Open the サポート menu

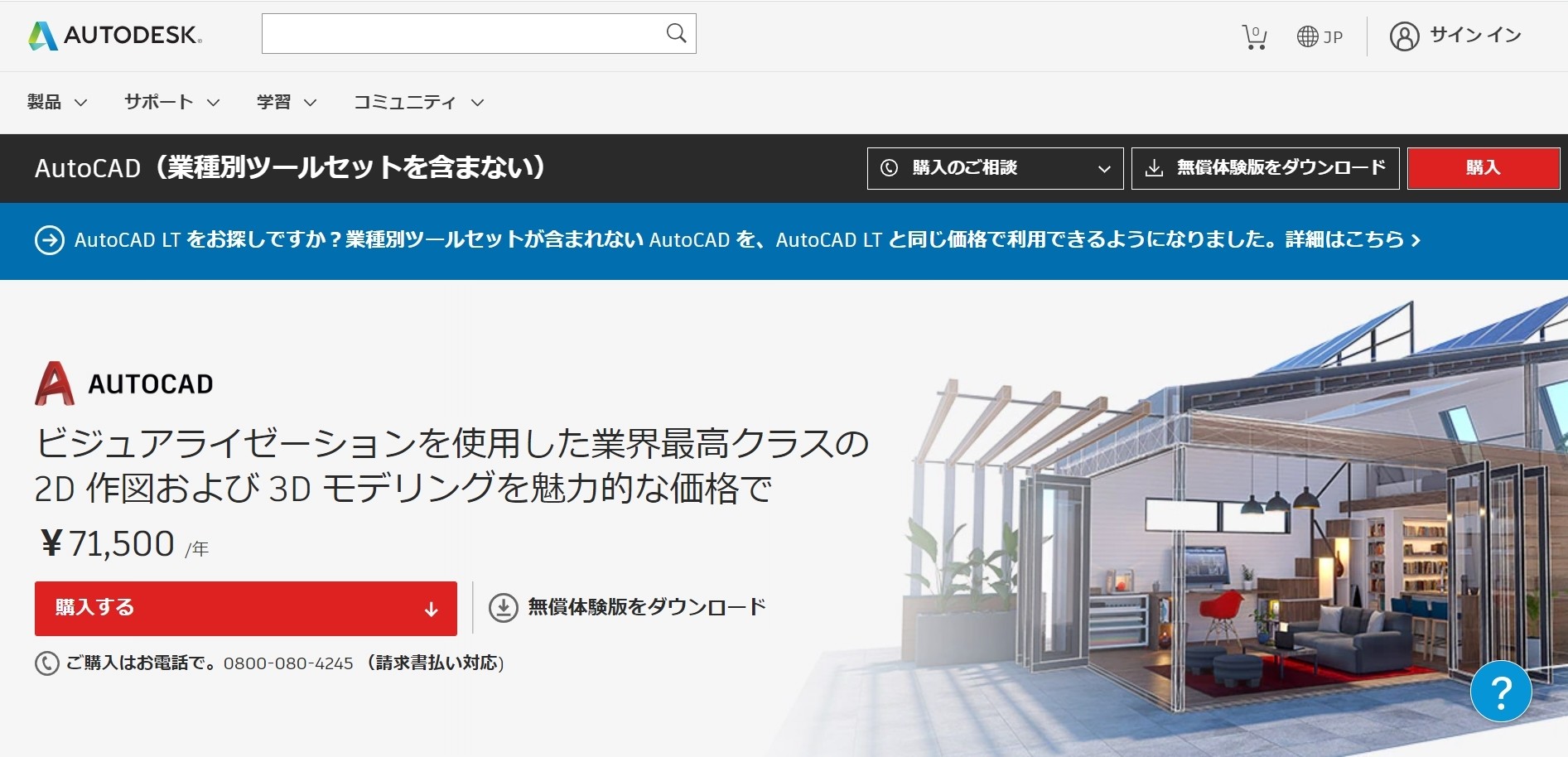[x=171, y=102]
